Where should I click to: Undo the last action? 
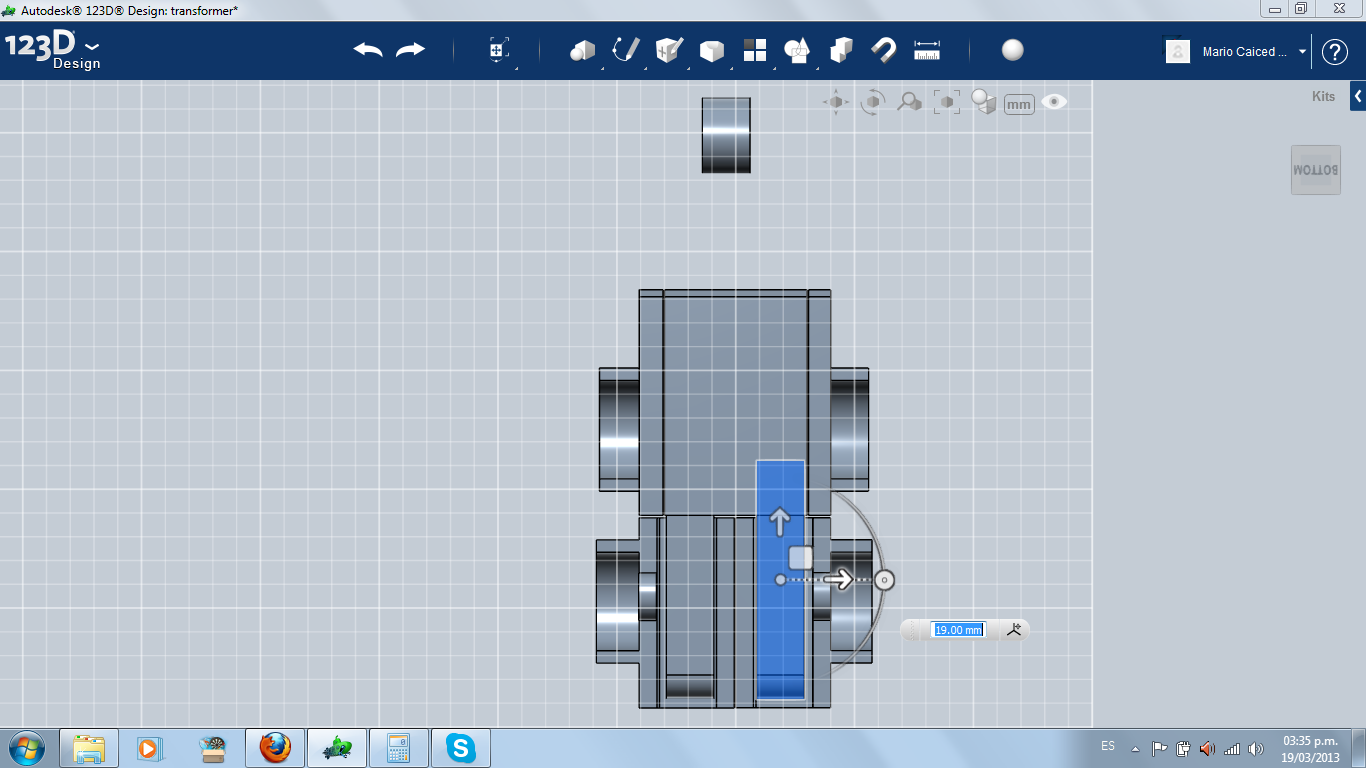point(368,50)
